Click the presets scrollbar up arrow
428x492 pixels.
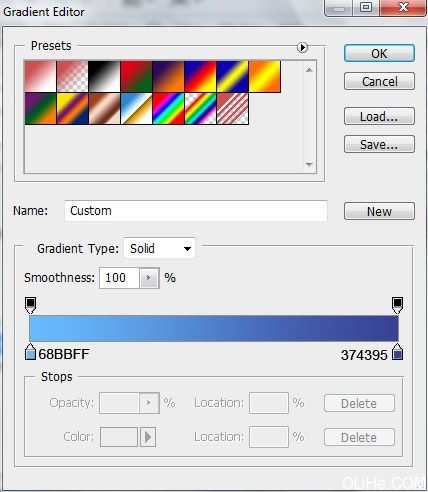tap(309, 70)
